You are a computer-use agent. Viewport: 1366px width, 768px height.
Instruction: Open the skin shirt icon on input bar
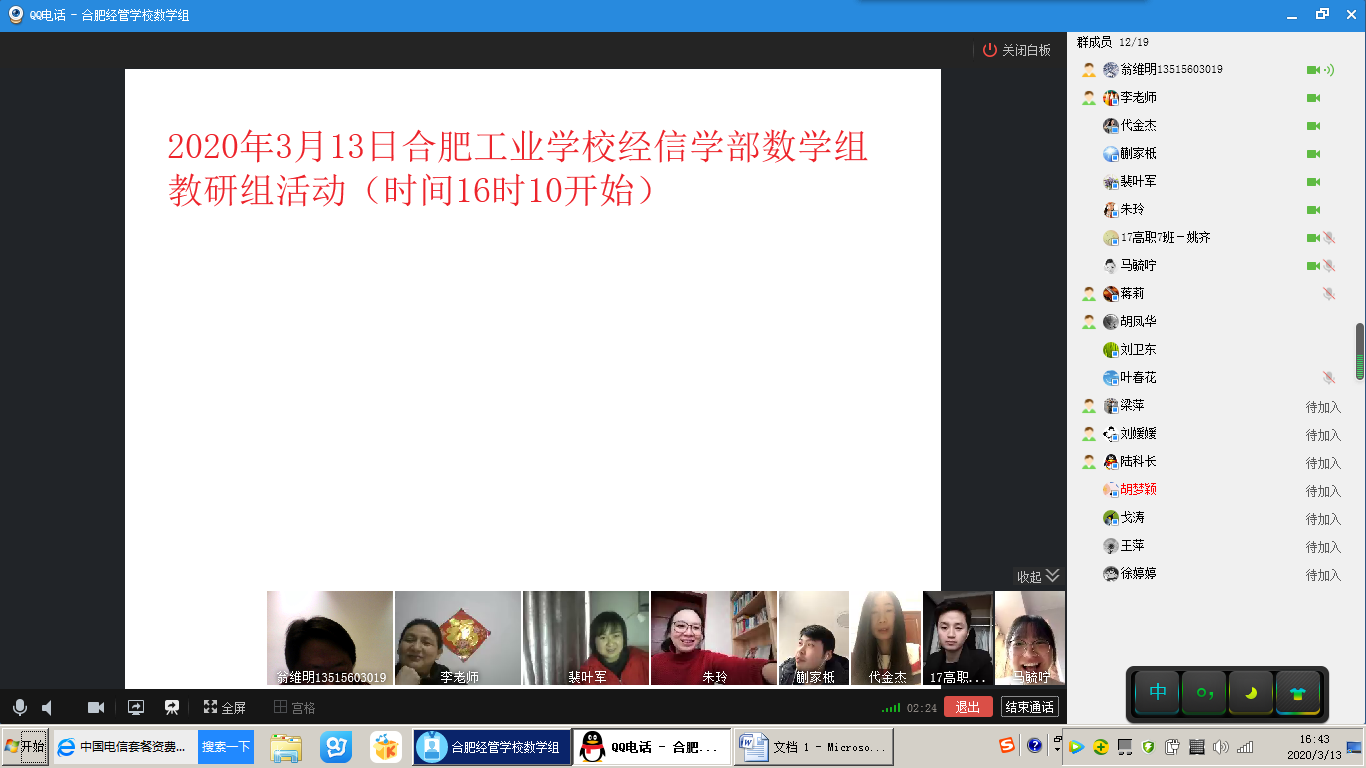click(1297, 692)
